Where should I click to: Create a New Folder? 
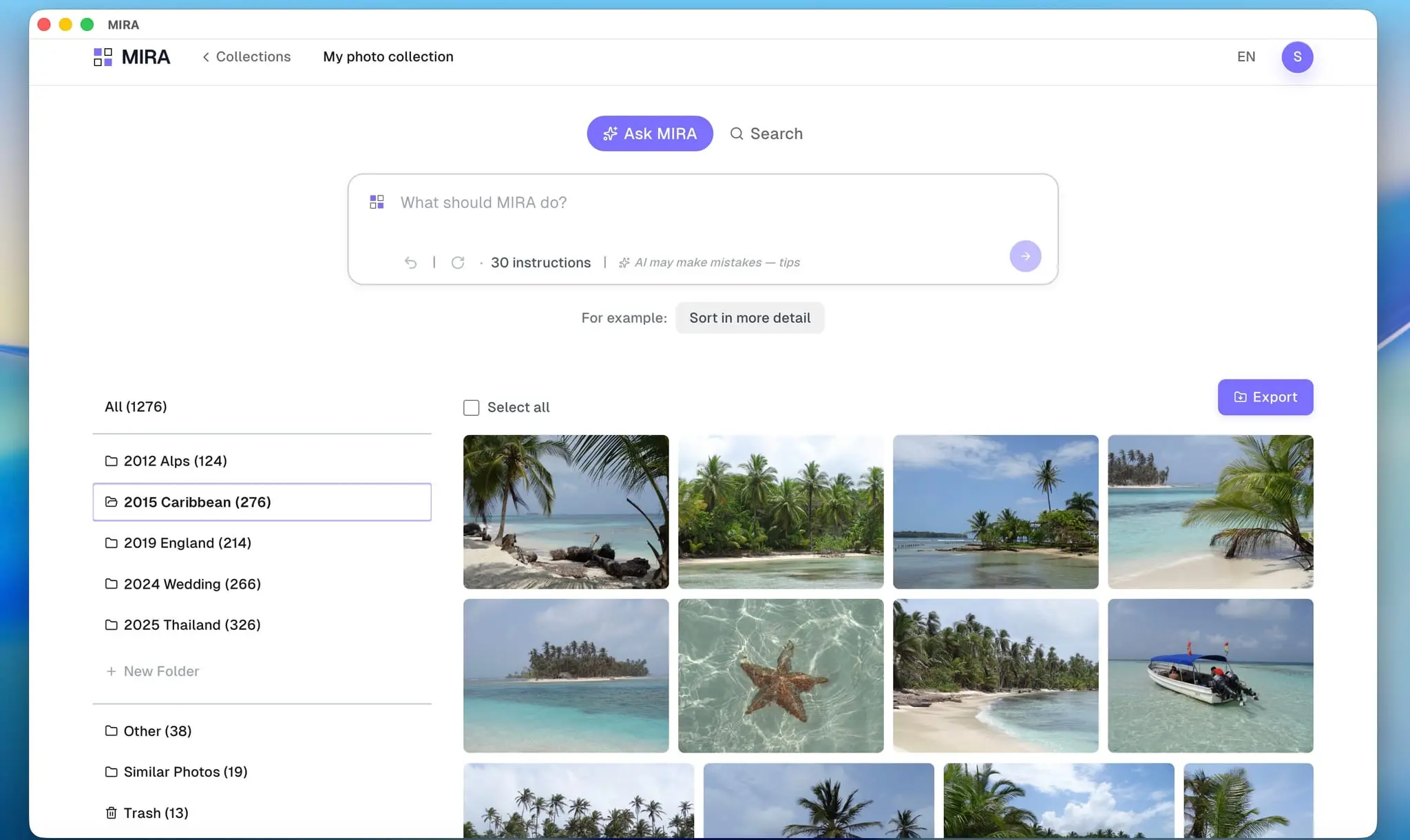153,671
